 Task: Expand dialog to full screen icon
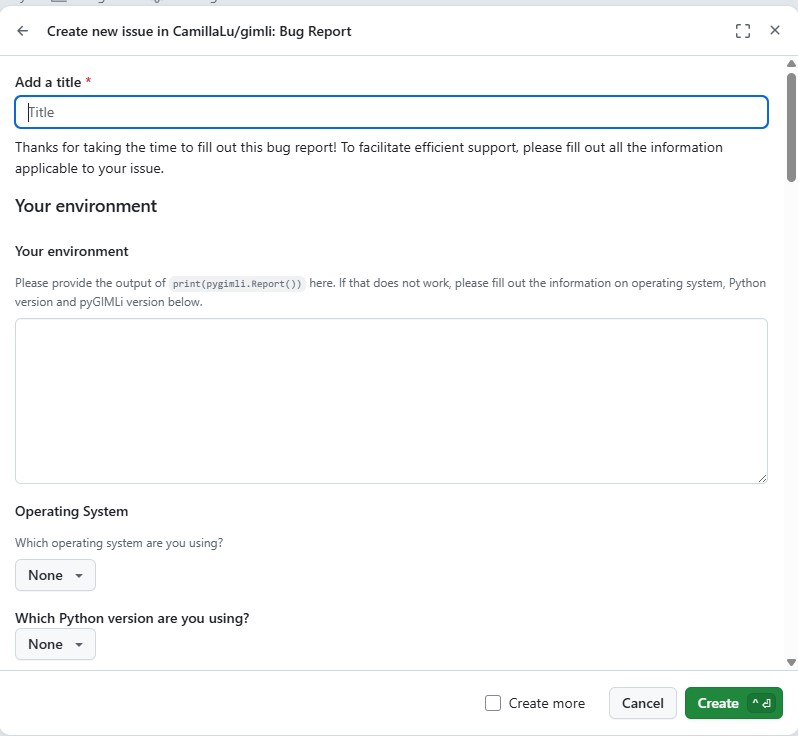[x=743, y=31]
